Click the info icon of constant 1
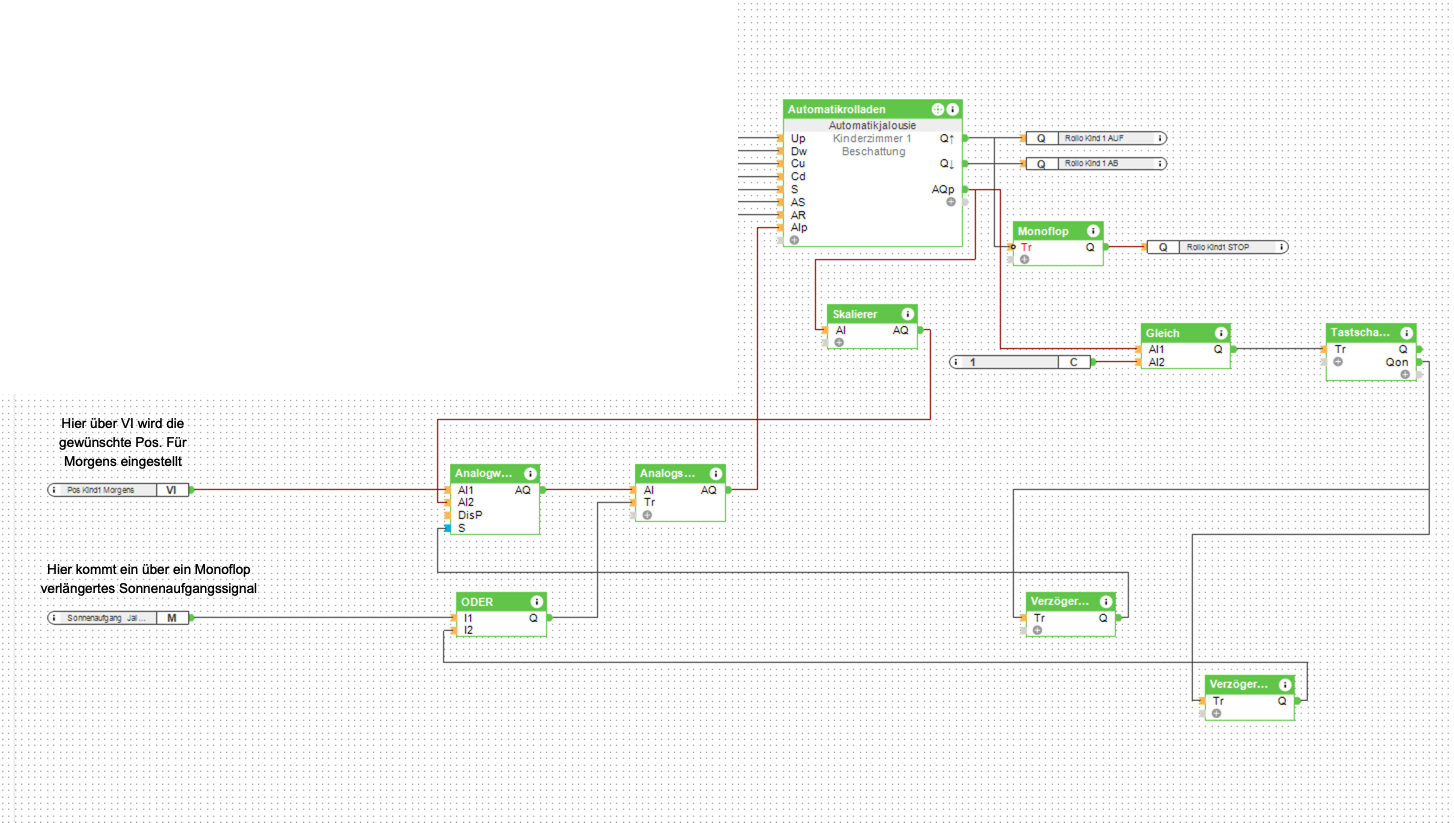This screenshot has height=823, width=1454. 956,361
